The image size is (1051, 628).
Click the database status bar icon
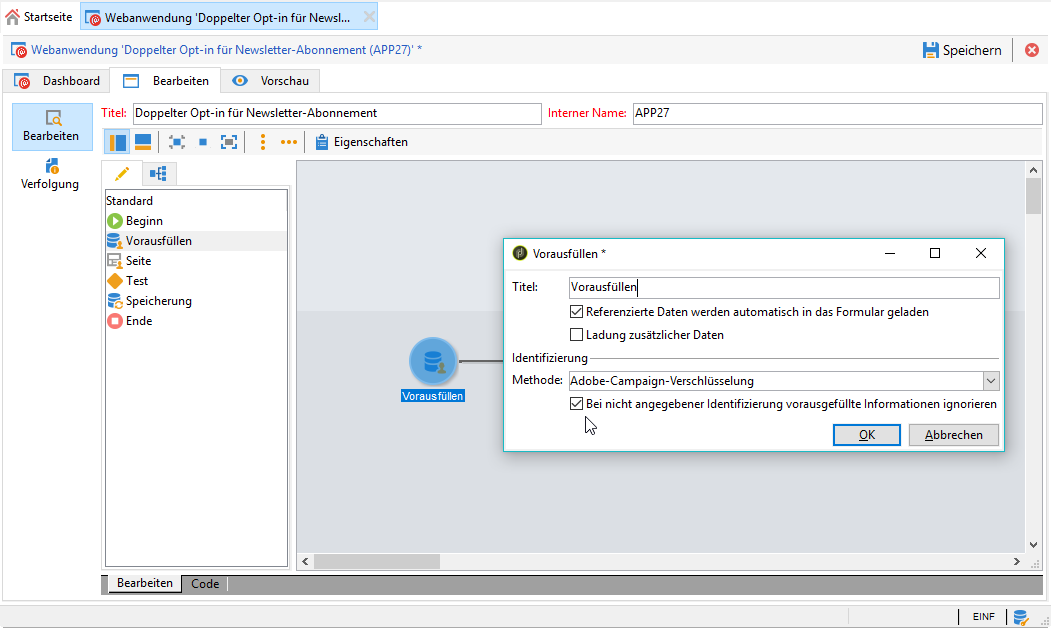pyautogui.click(x=1021, y=617)
